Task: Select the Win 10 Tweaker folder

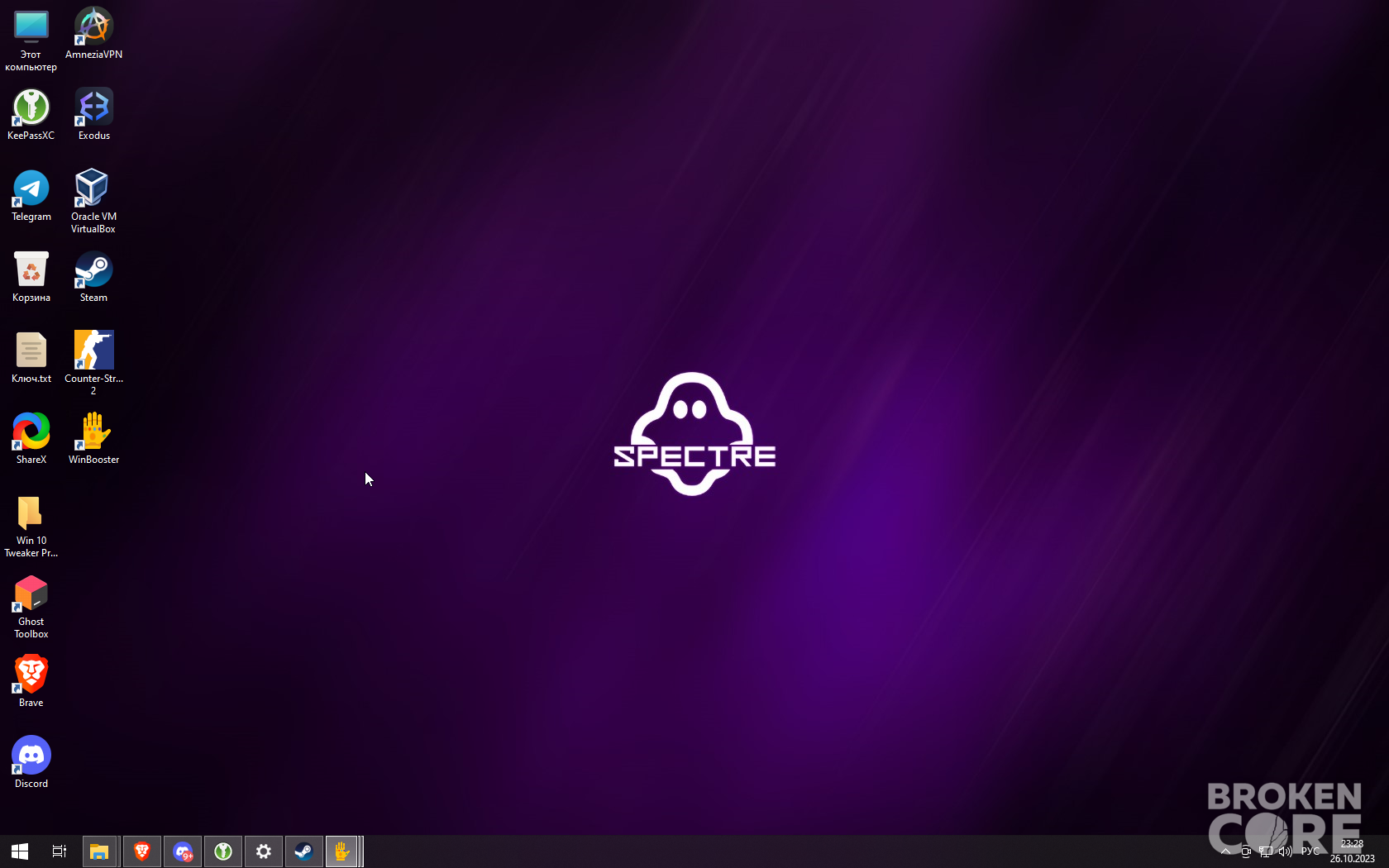Action: (x=31, y=526)
